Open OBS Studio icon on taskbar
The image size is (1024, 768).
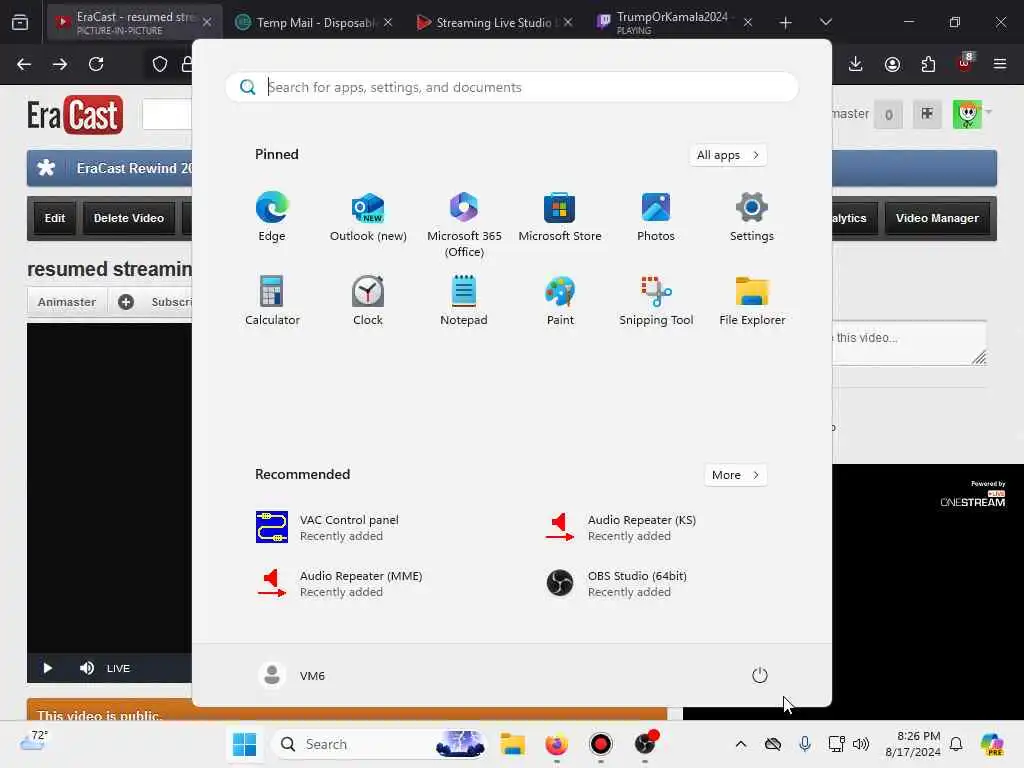[645, 744]
